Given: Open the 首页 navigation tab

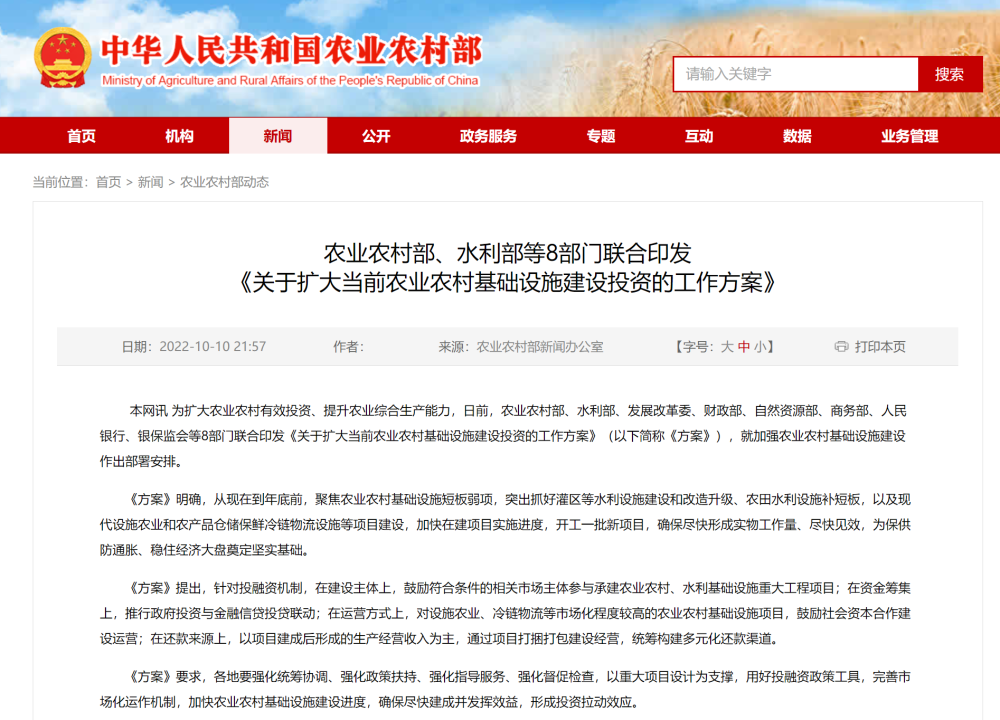Looking at the screenshot, I should pos(82,136).
